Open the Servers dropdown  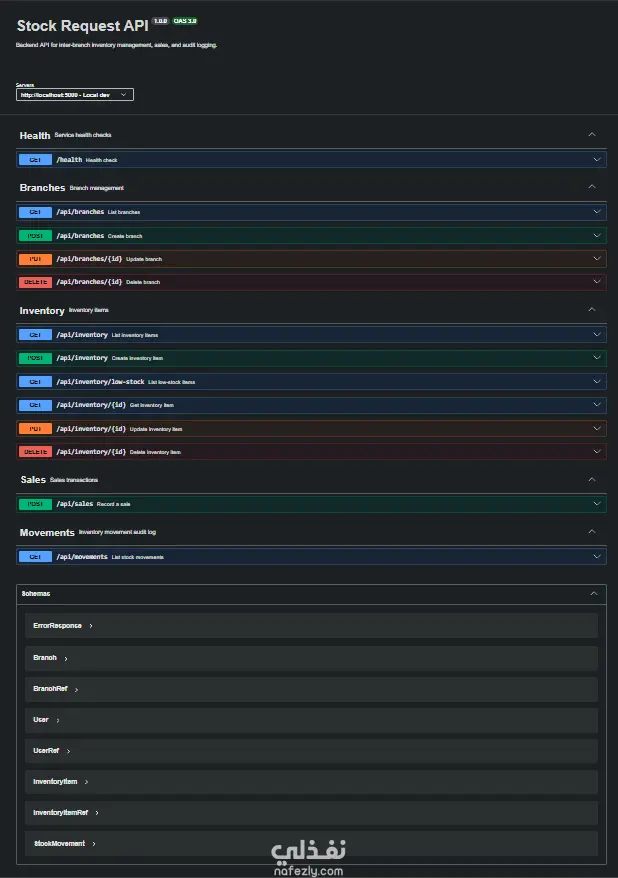pyautogui.click(x=75, y=95)
